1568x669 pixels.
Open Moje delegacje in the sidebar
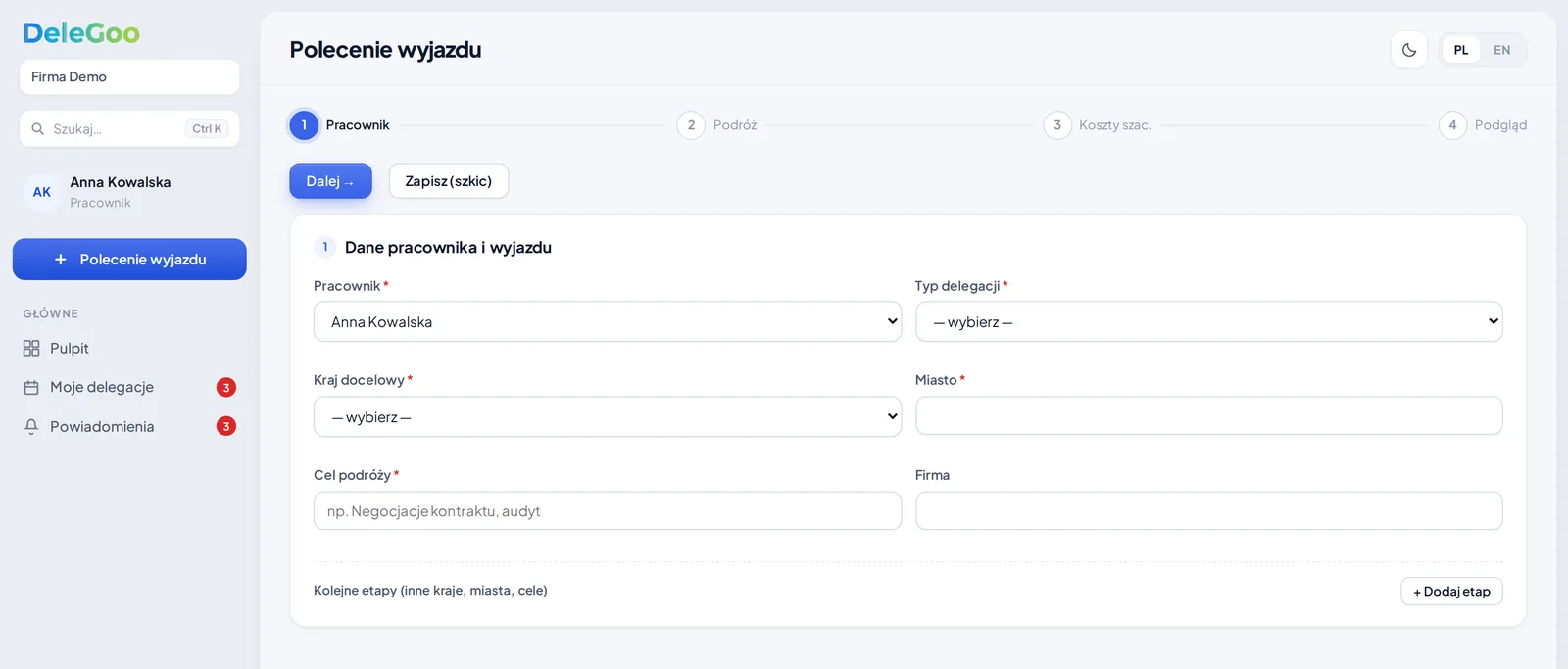129,388
